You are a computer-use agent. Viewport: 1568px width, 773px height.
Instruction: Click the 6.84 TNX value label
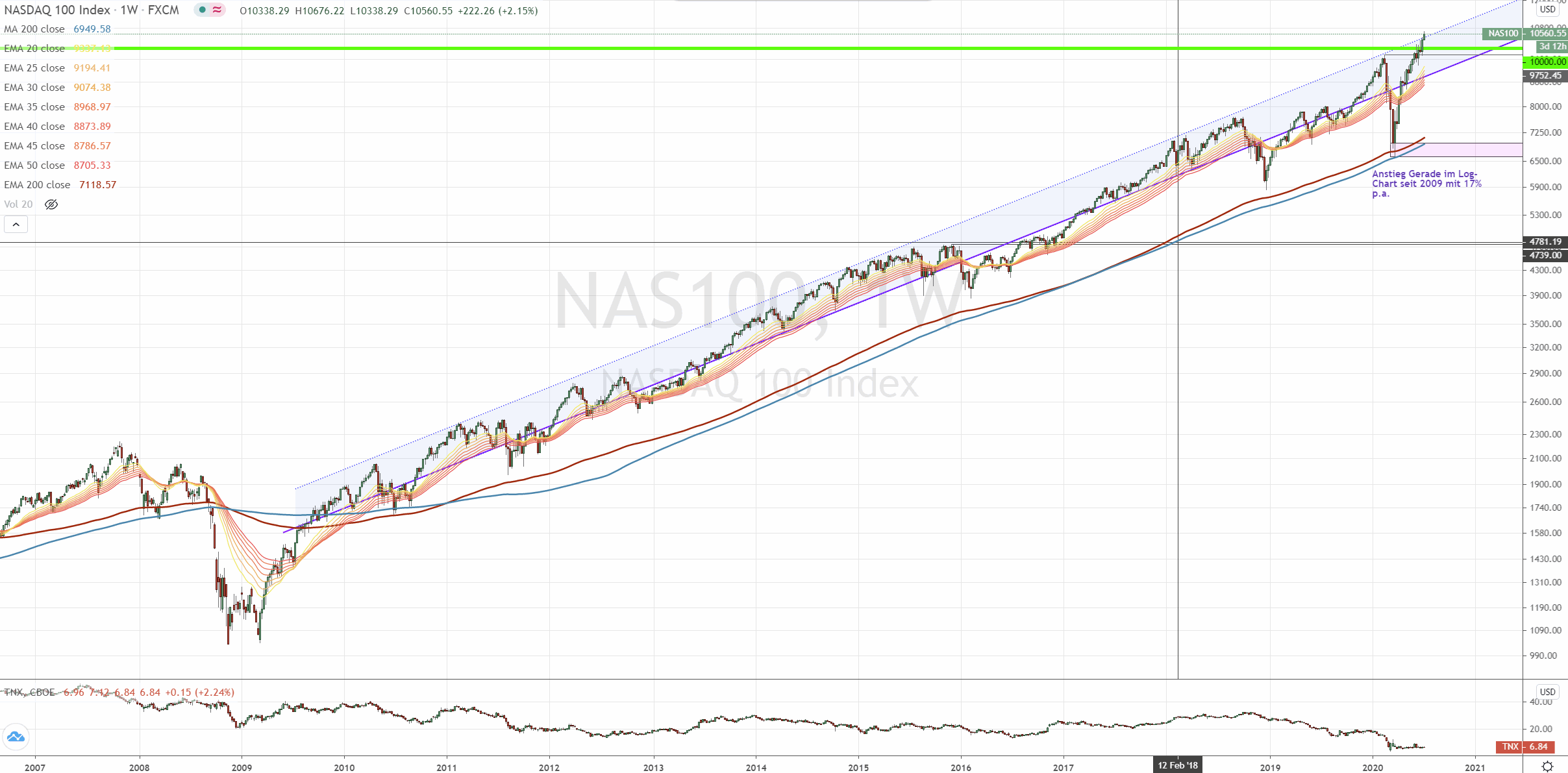coord(1539,746)
